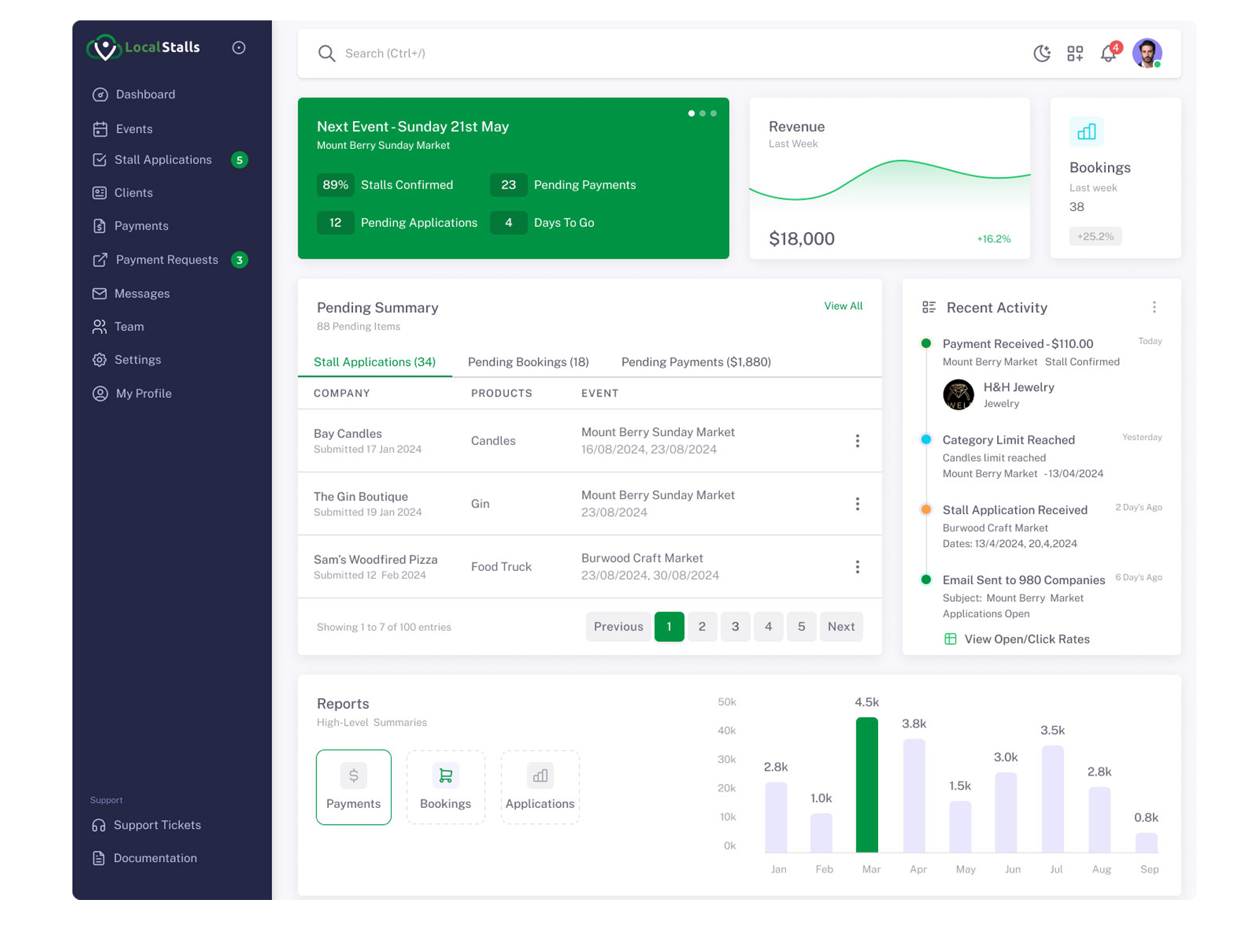Screen dimensions: 1257x952
Task: Switch to Stall Applications (34) tab
Action: coord(375,361)
